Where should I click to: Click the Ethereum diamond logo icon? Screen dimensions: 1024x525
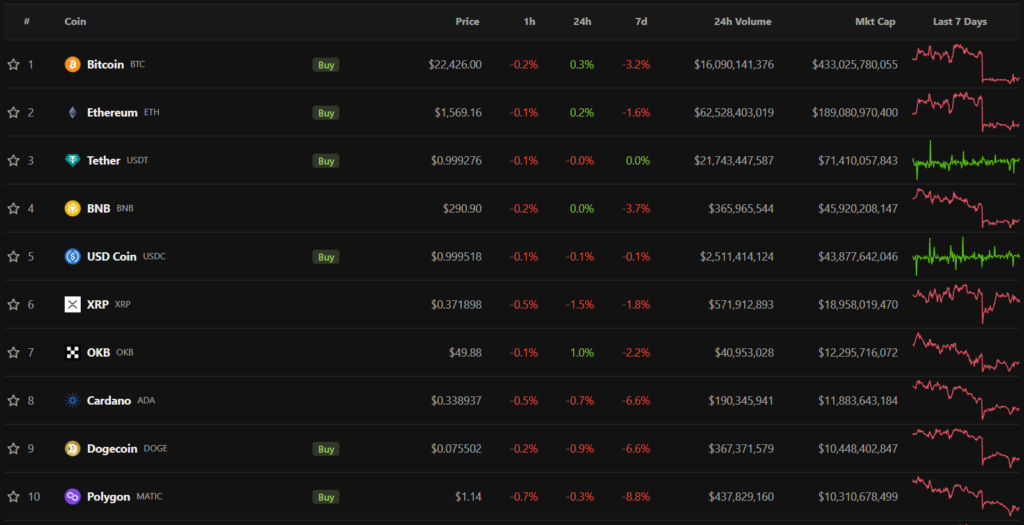click(72, 112)
